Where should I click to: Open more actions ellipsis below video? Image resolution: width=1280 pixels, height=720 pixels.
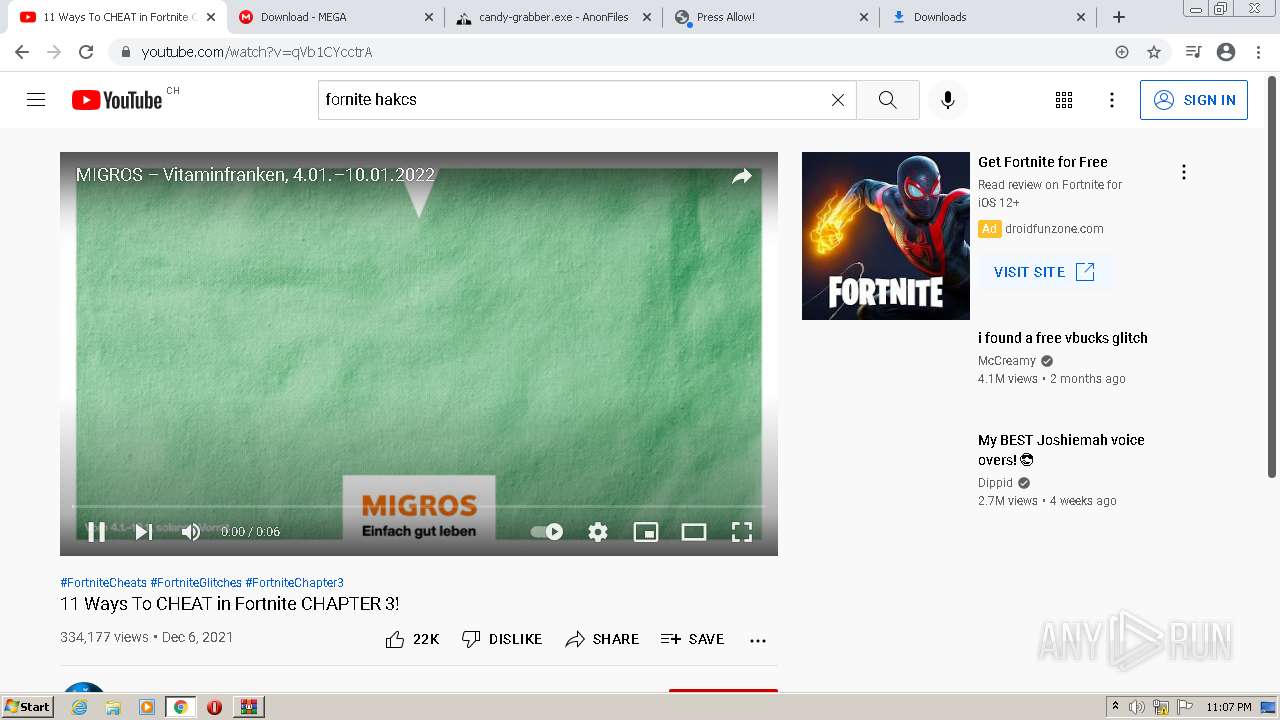tap(758, 640)
